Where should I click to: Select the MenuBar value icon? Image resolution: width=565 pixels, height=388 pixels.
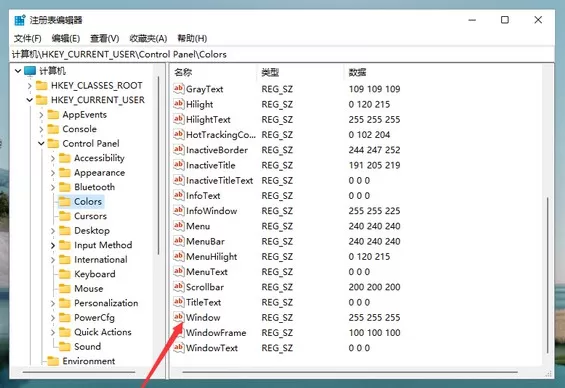(x=178, y=241)
